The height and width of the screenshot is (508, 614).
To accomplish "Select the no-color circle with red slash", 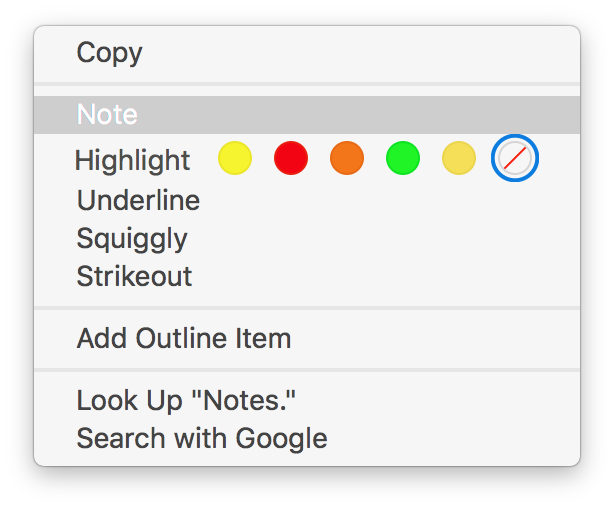I will click(x=515, y=158).
